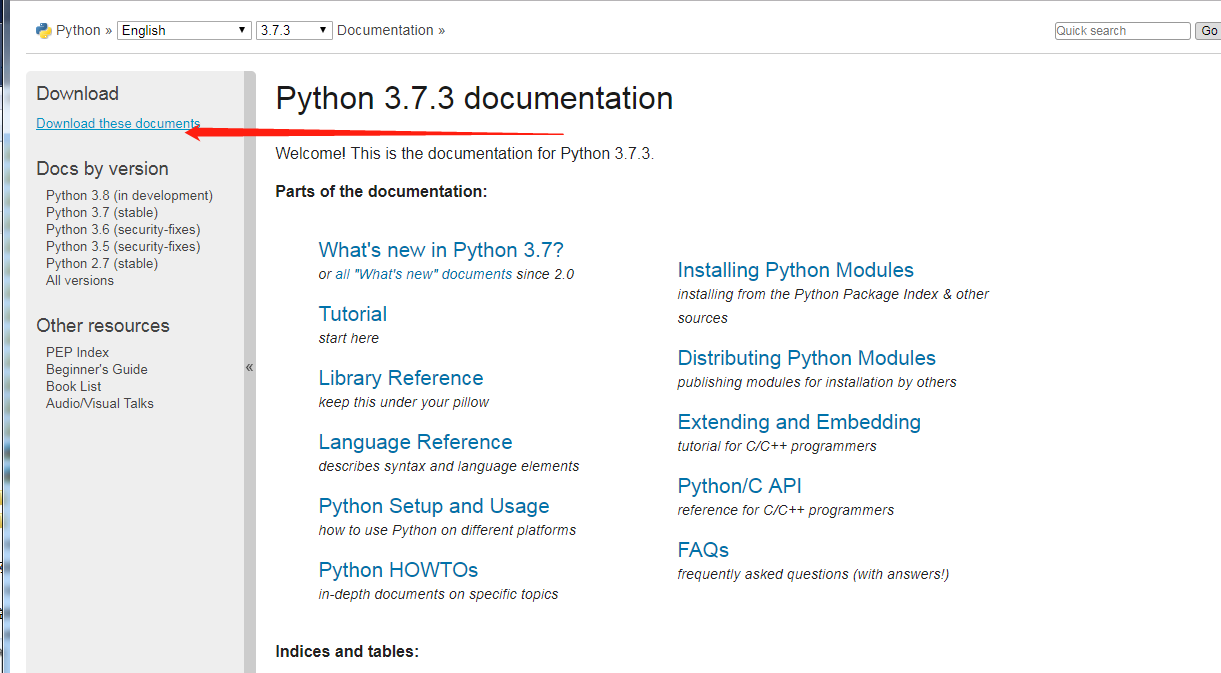1221x673 pixels.
Task: Open the PEP Index resource
Action: coord(77,353)
